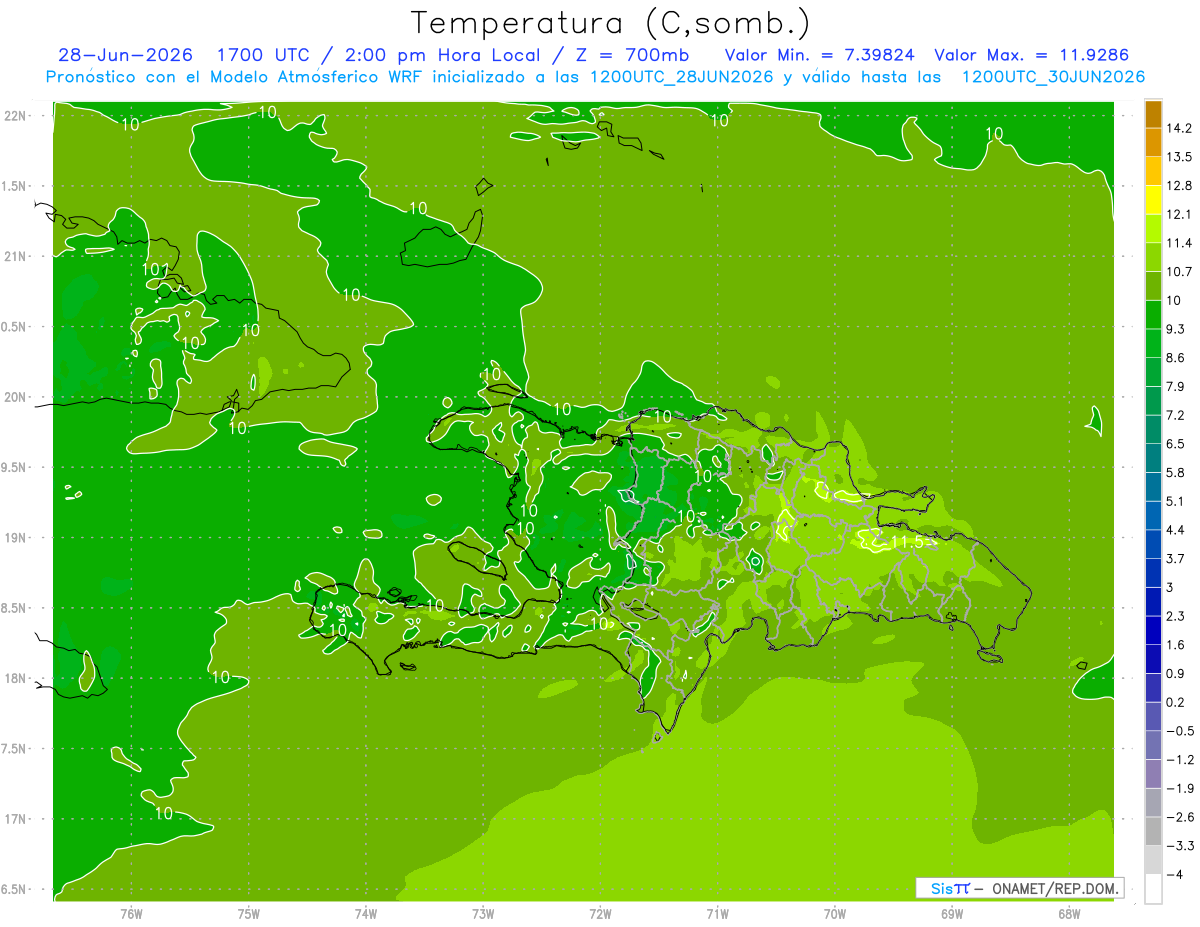This screenshot has width=1200, height=927.
Task: Select the dark orange band above 14.2
Action: click(1153, 114)
